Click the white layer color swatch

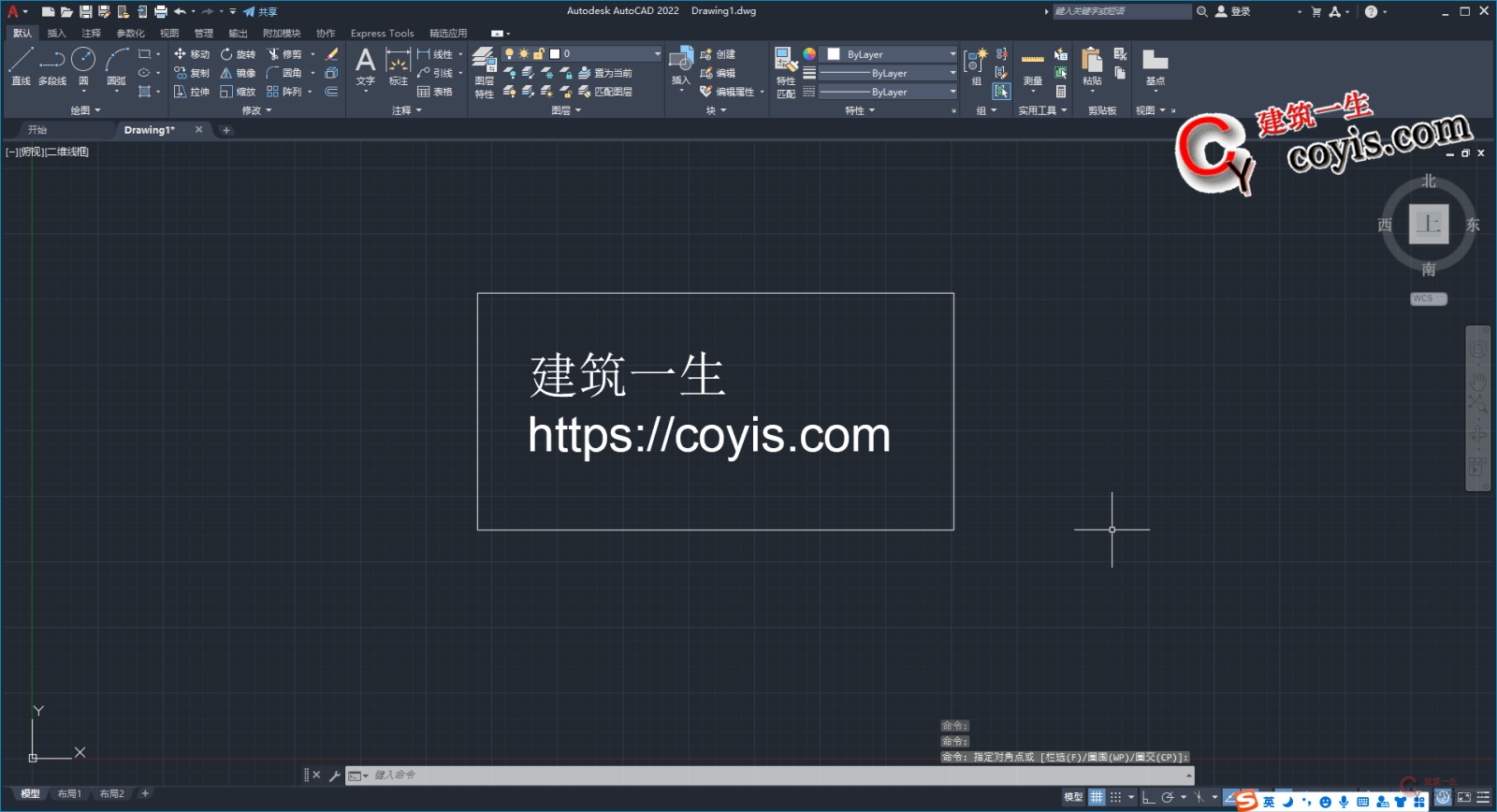554,54
